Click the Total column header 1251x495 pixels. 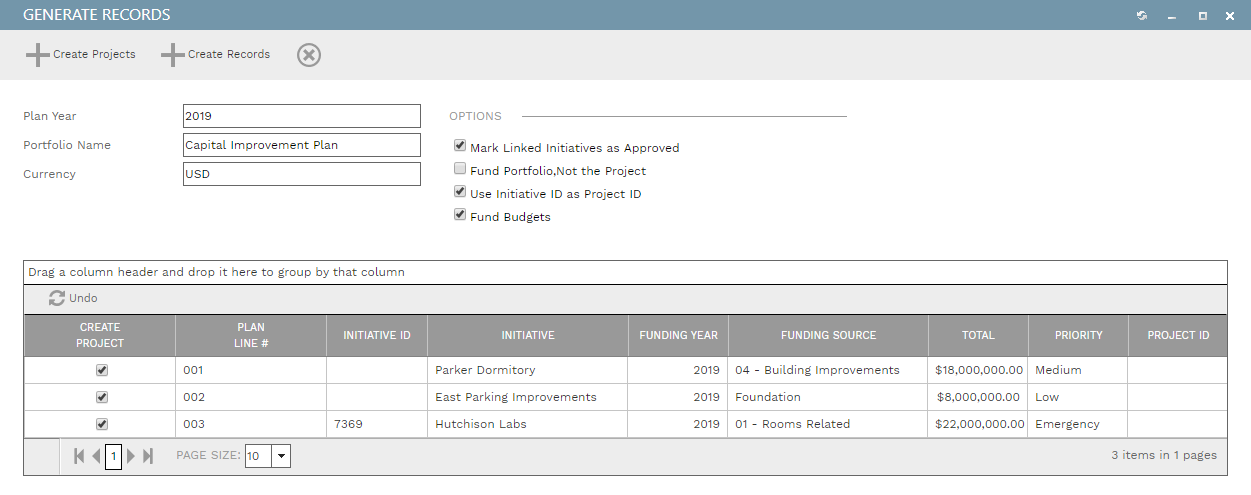(978, 335)
